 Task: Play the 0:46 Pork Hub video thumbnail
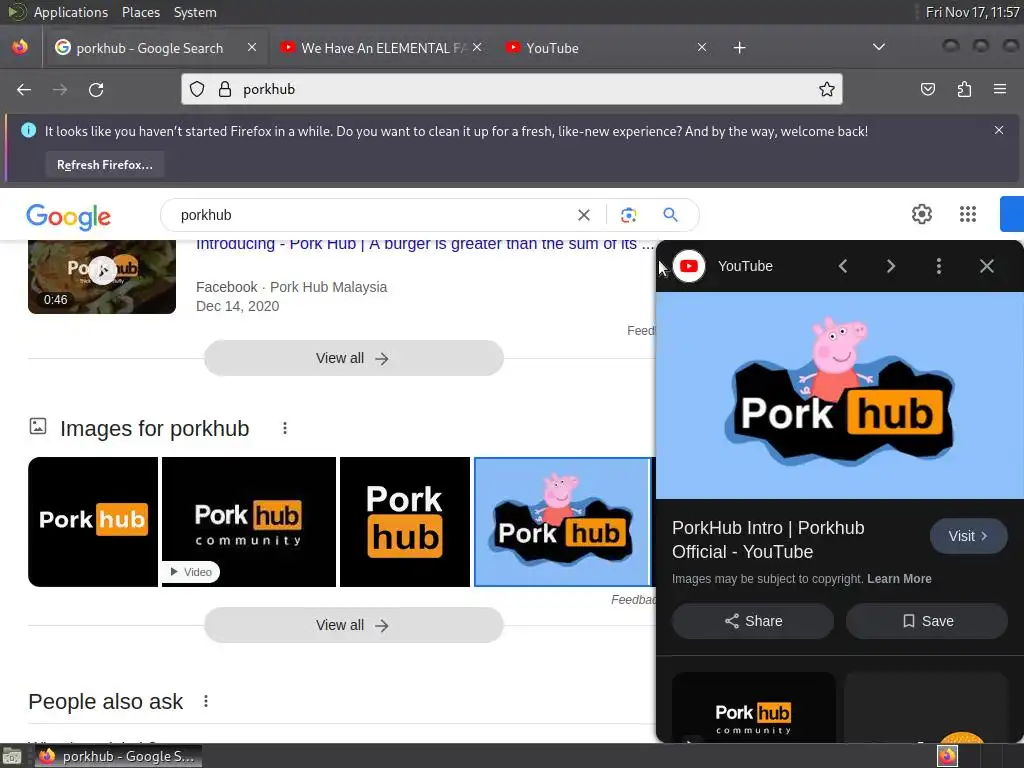(102, 276)
